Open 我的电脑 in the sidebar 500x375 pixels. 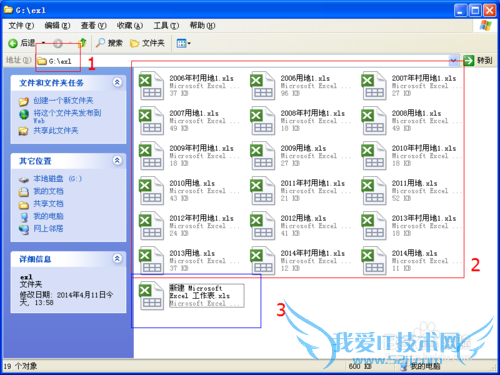(x=48, y=216)
